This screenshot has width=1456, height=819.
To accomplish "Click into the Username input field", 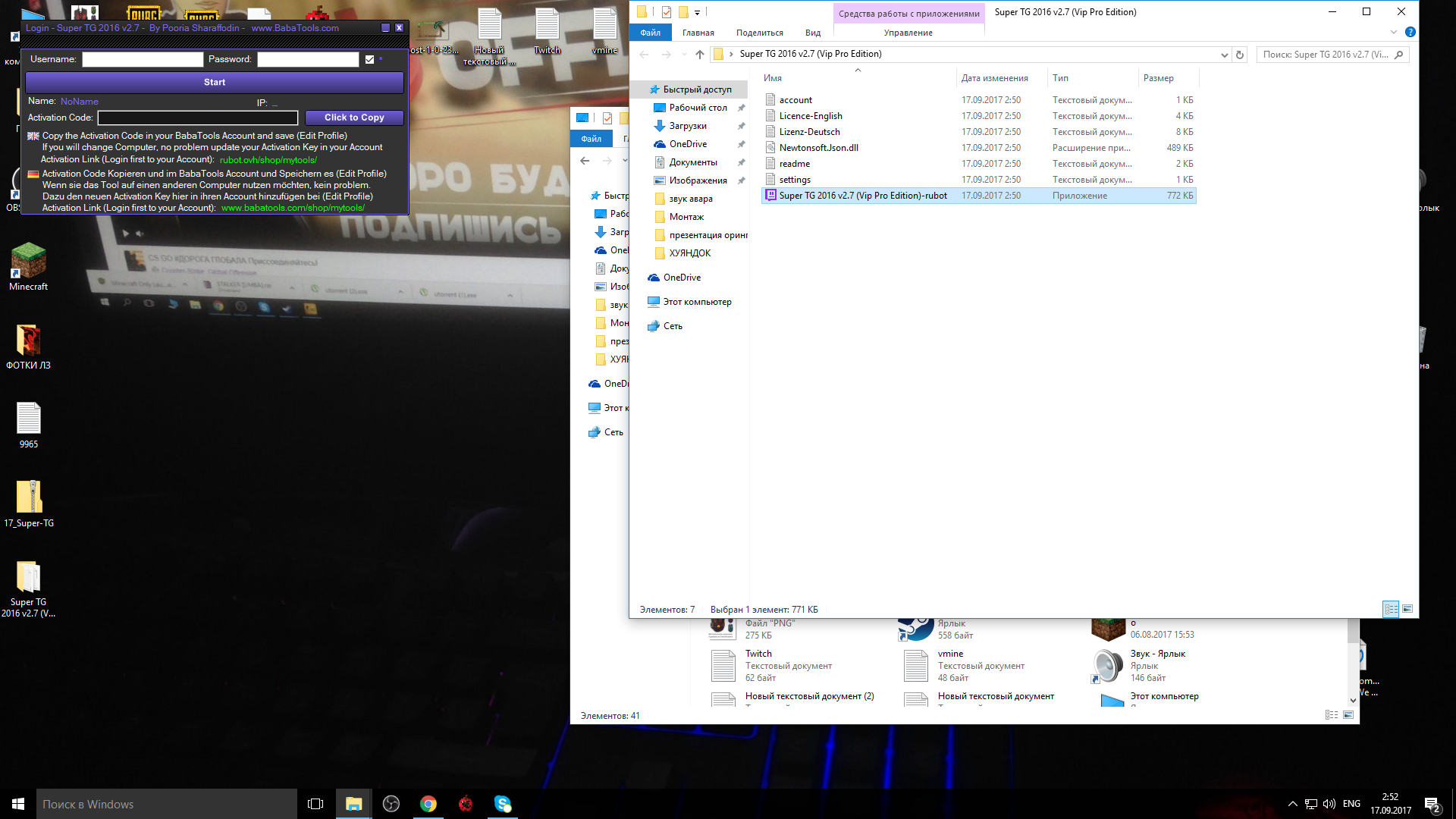I will pos(143,59).
